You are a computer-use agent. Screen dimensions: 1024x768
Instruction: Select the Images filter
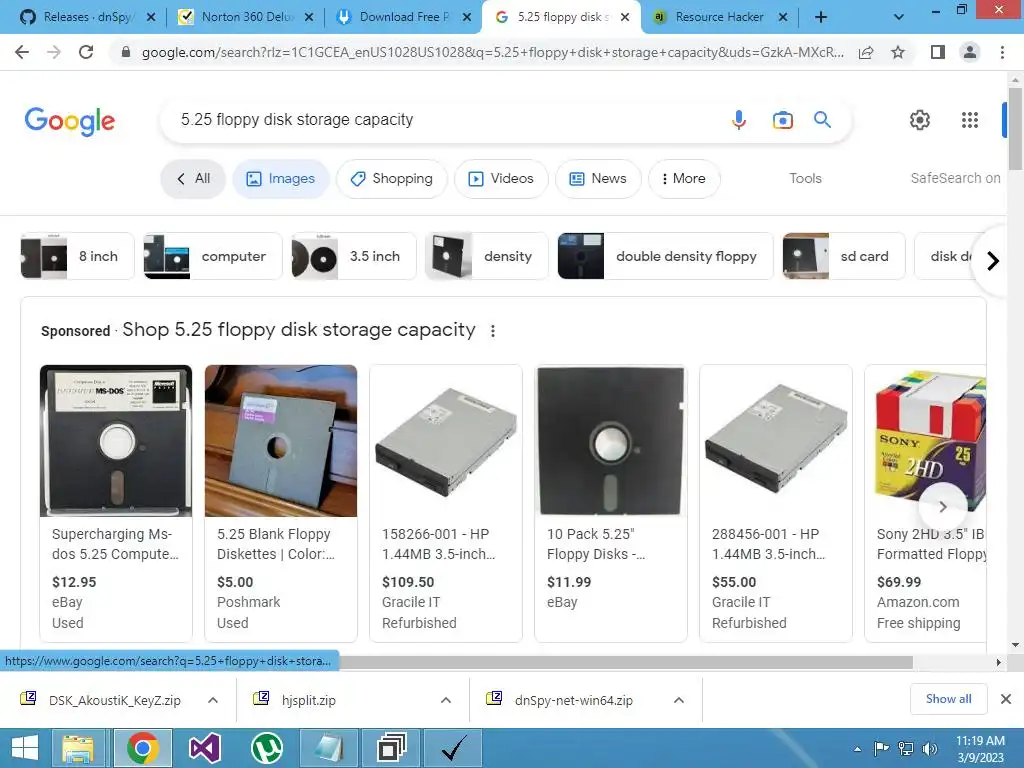280,178
